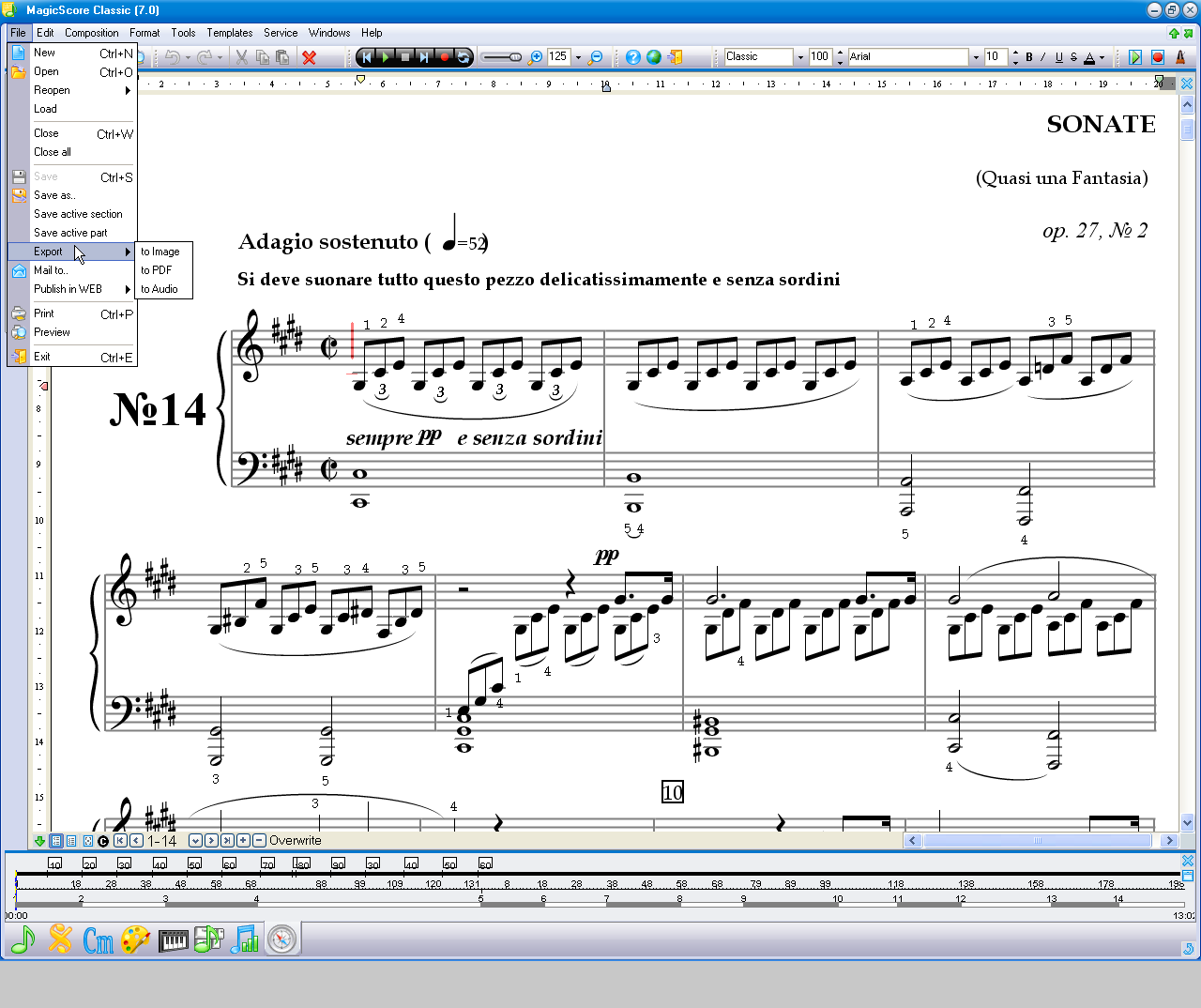Toggle loop playback with the repeat button
The width and height of the screenshot is (1201, 1008).
click(x=464, y=57)
